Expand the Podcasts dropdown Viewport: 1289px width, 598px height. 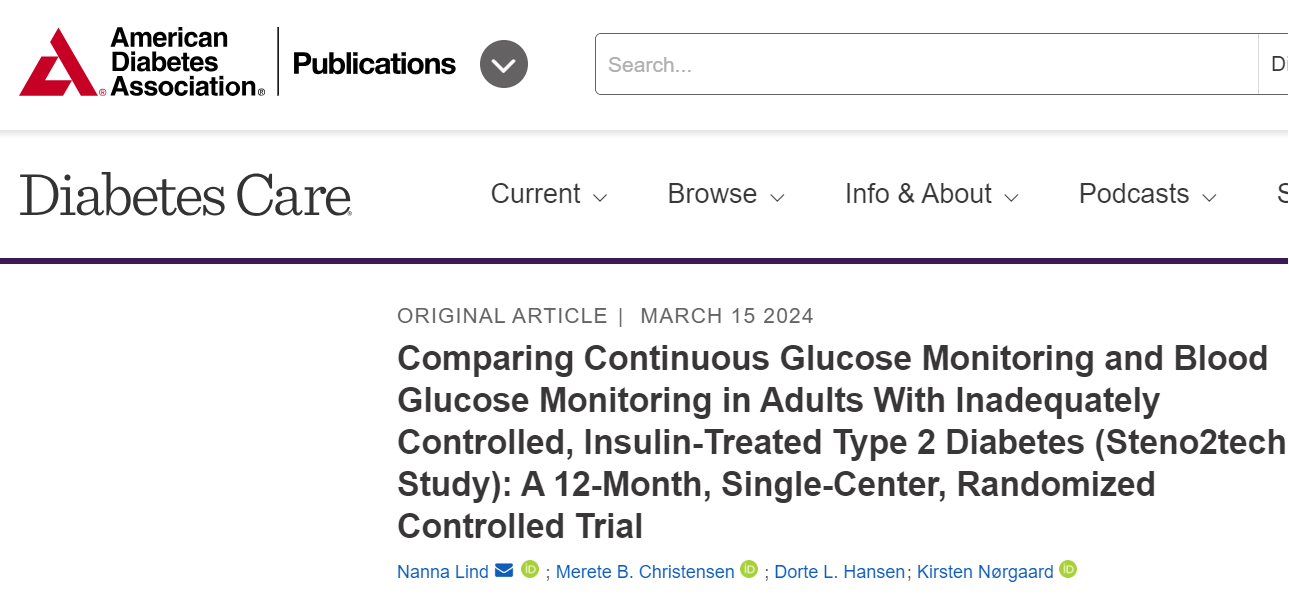pos(1147,194)
